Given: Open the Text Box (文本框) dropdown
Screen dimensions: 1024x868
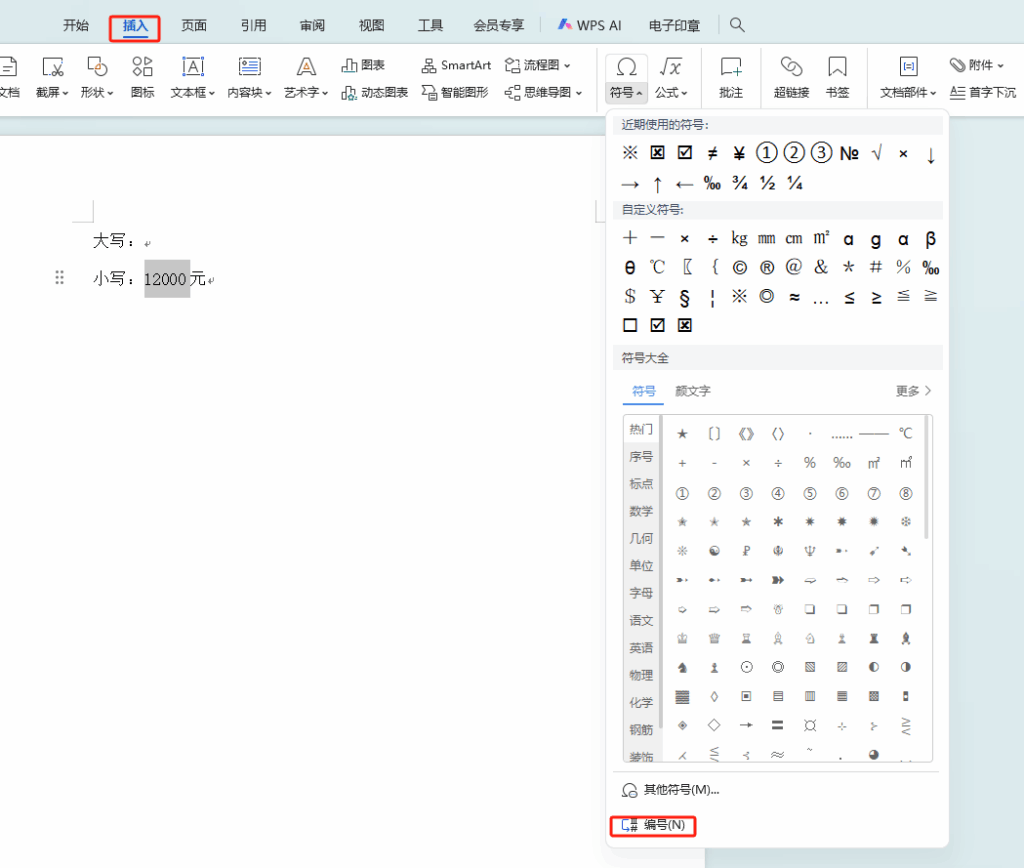Looking at the screenshot, I should [193, 92].
